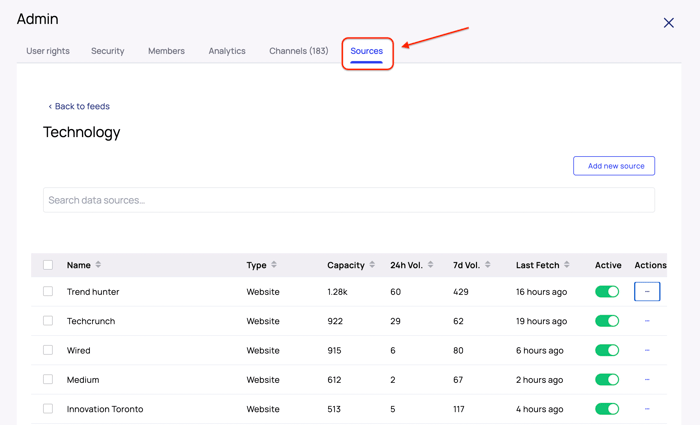Viewport: 700px width, 425px height.
Task: Sort by Type column arrows
Action: pyautogui.click(x=274, y=265)
